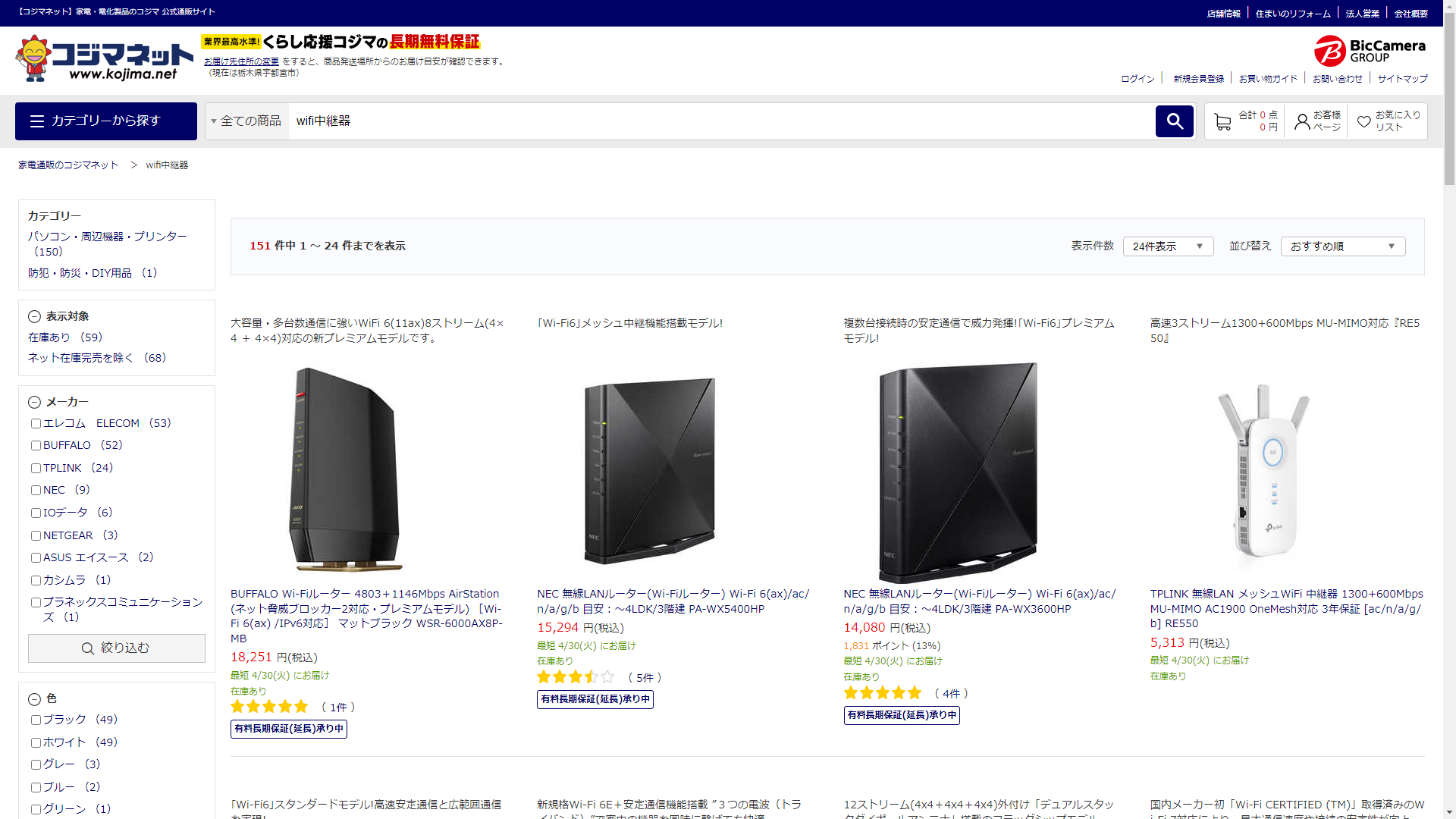The image size is (1456, 819).
Task: Collapse the メーカー filter section
Action: tap(34, 403)
